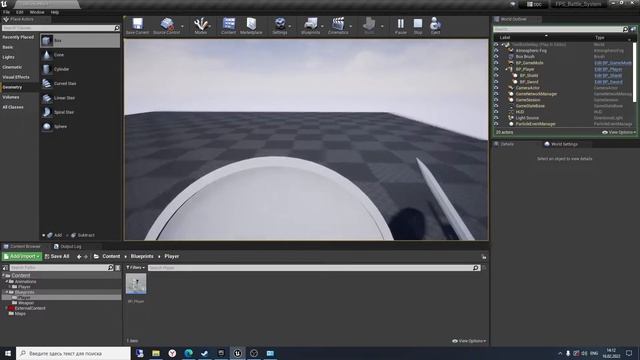Click the Blueprints breadcrumb in path
This screenshot has width=640, height=360.
[142, 256]
